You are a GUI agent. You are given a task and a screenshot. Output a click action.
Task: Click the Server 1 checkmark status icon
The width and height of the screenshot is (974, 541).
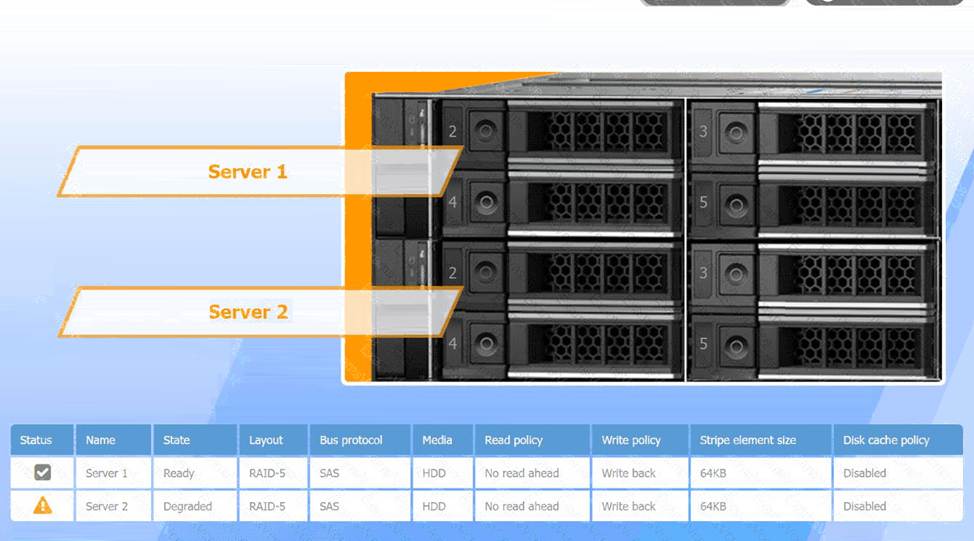point(42,473)
